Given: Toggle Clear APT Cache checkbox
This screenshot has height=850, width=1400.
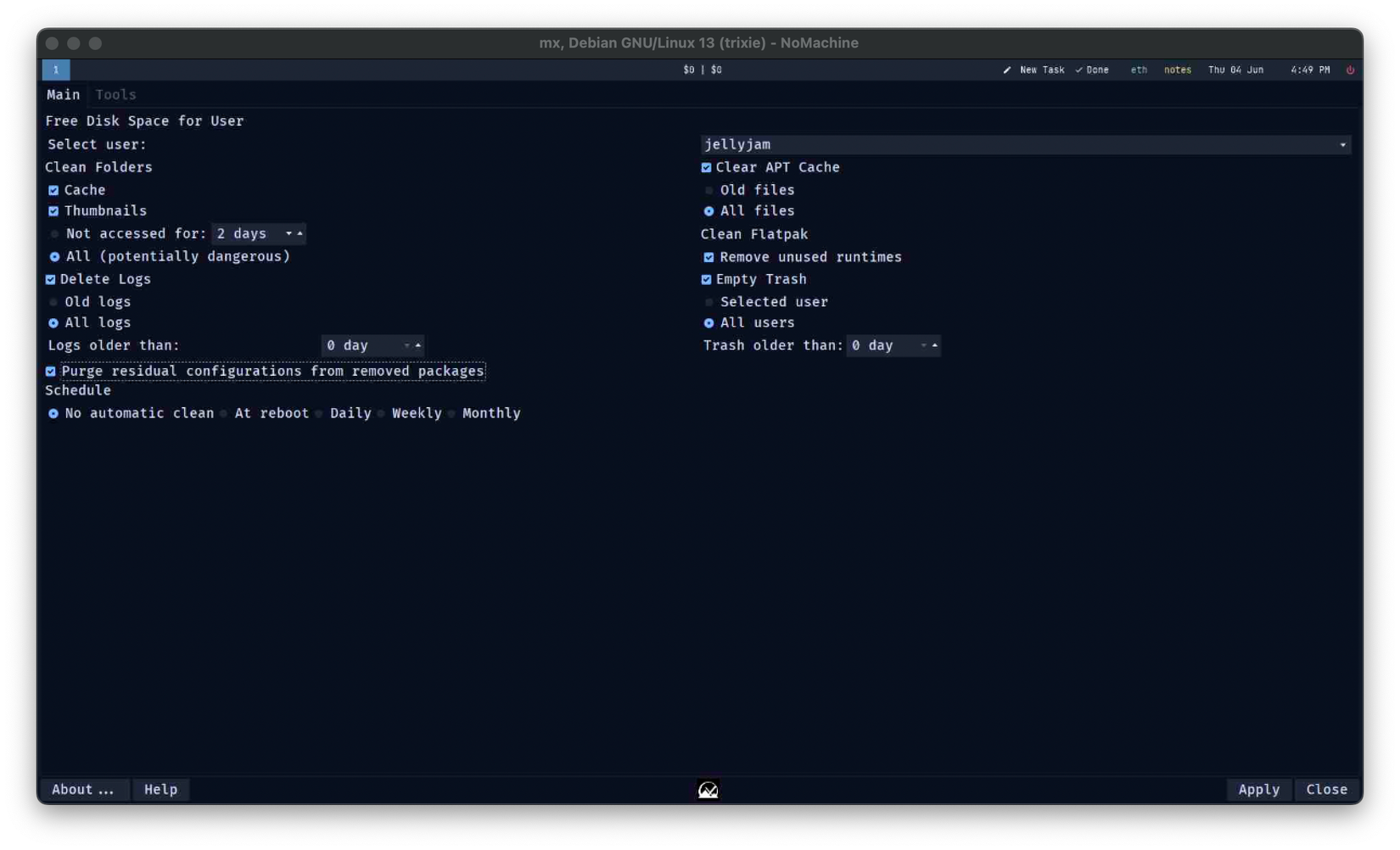Looking at the screenshot, I should tap(706, 167).
